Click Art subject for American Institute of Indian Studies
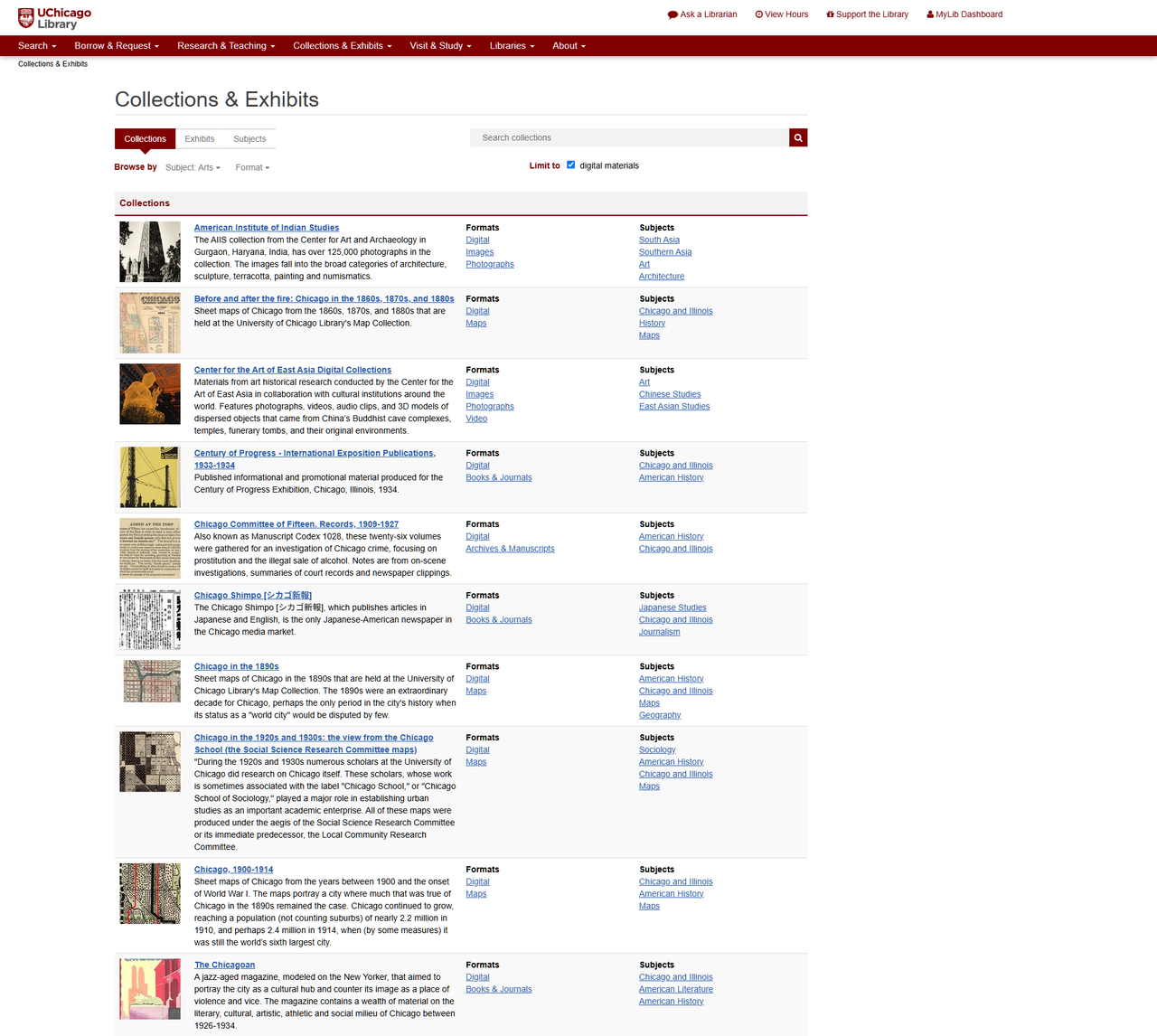The width and height of the screenshot is (1157, 1036). [x=644, y=265]
